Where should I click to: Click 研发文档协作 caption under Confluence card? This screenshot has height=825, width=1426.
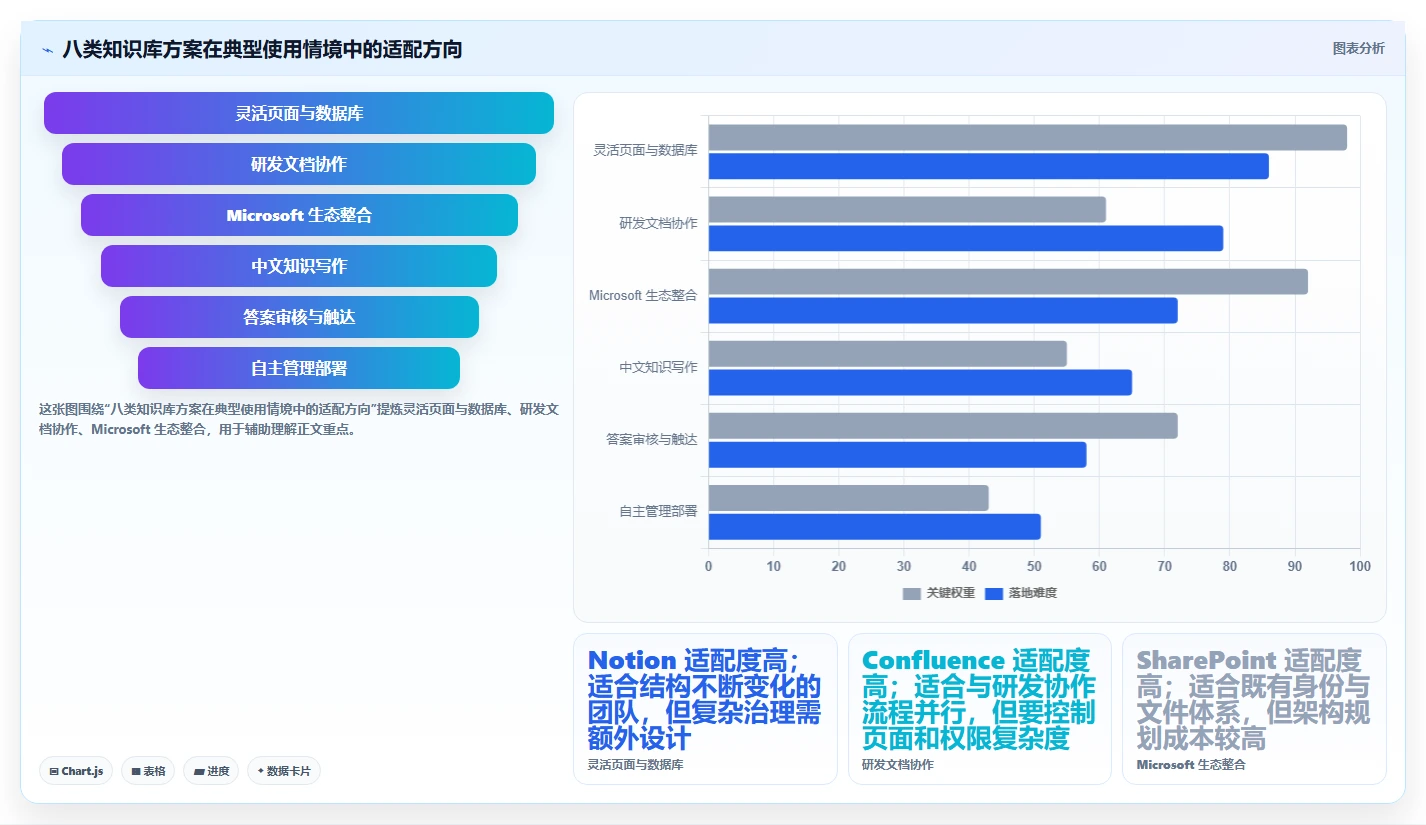tap(898, 765)
